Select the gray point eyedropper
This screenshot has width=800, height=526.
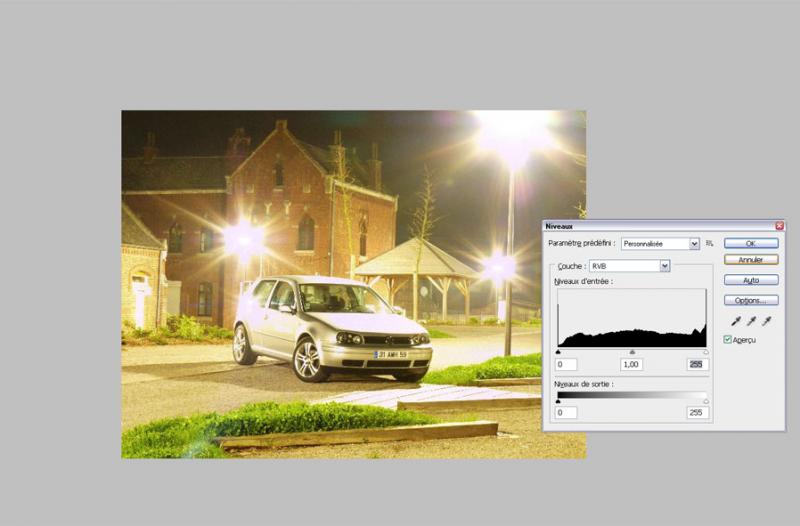tap(751, 321)
